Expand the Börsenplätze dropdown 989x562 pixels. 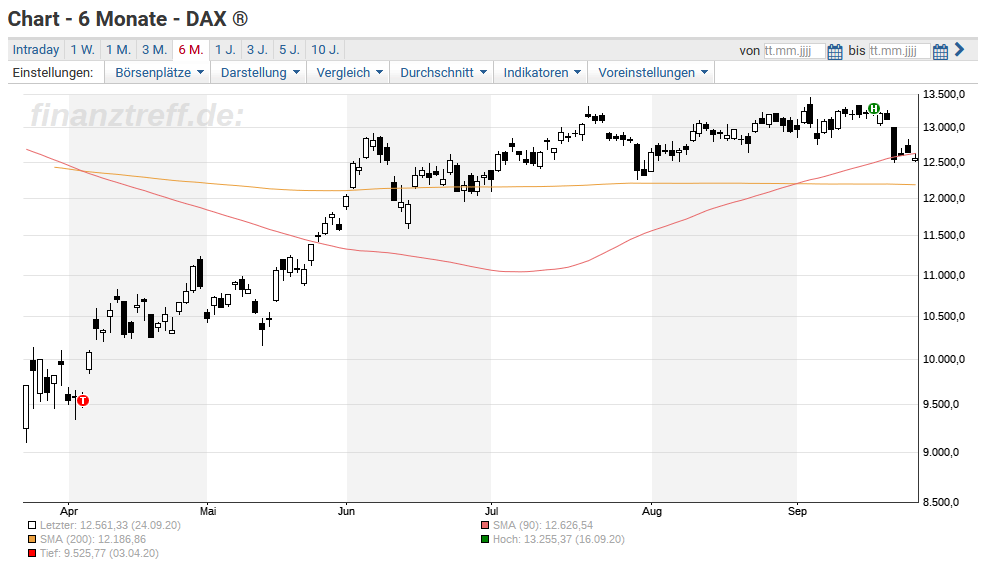(x=159, y=73)
